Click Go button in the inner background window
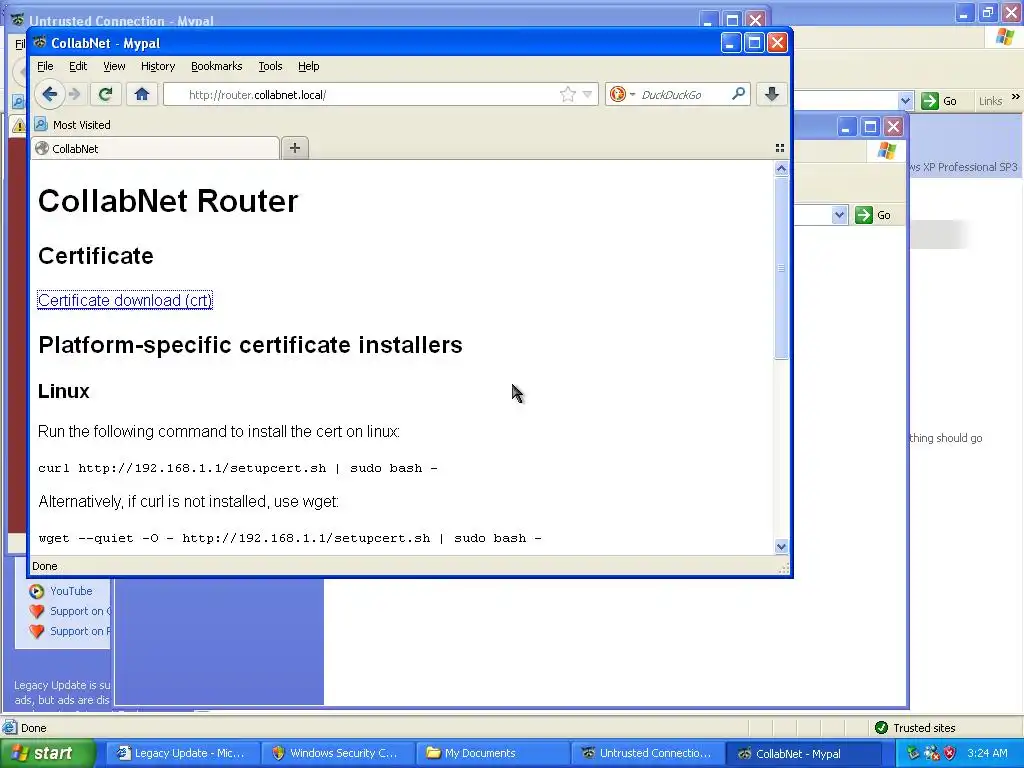This screenshot has width=1024, height=768. [873, 215]
